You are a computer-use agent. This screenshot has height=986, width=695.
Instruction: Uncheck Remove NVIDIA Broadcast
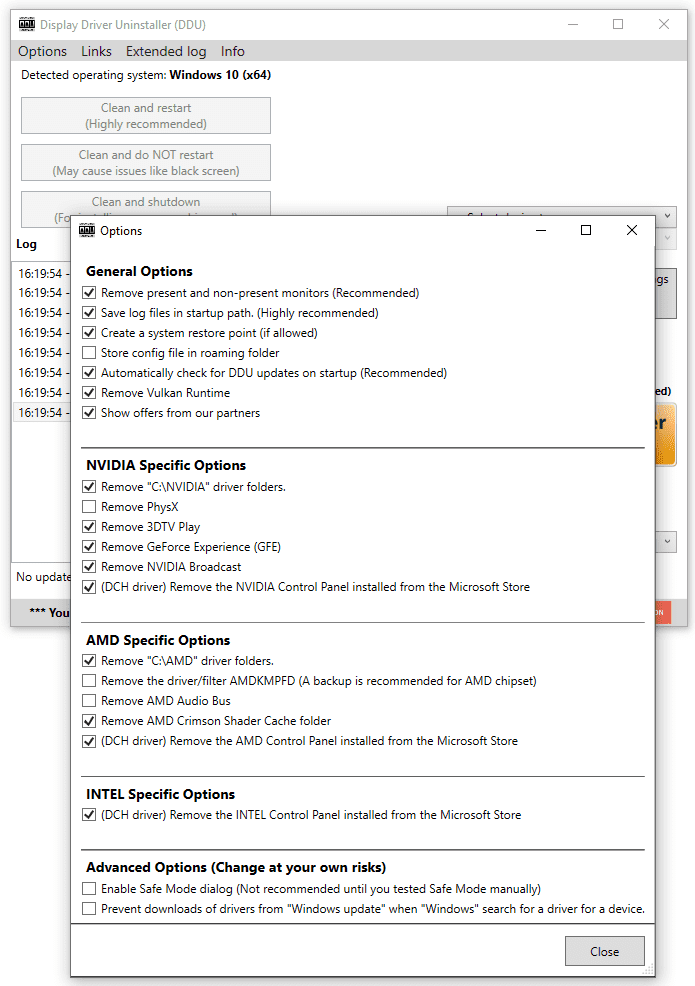(89, 567)
